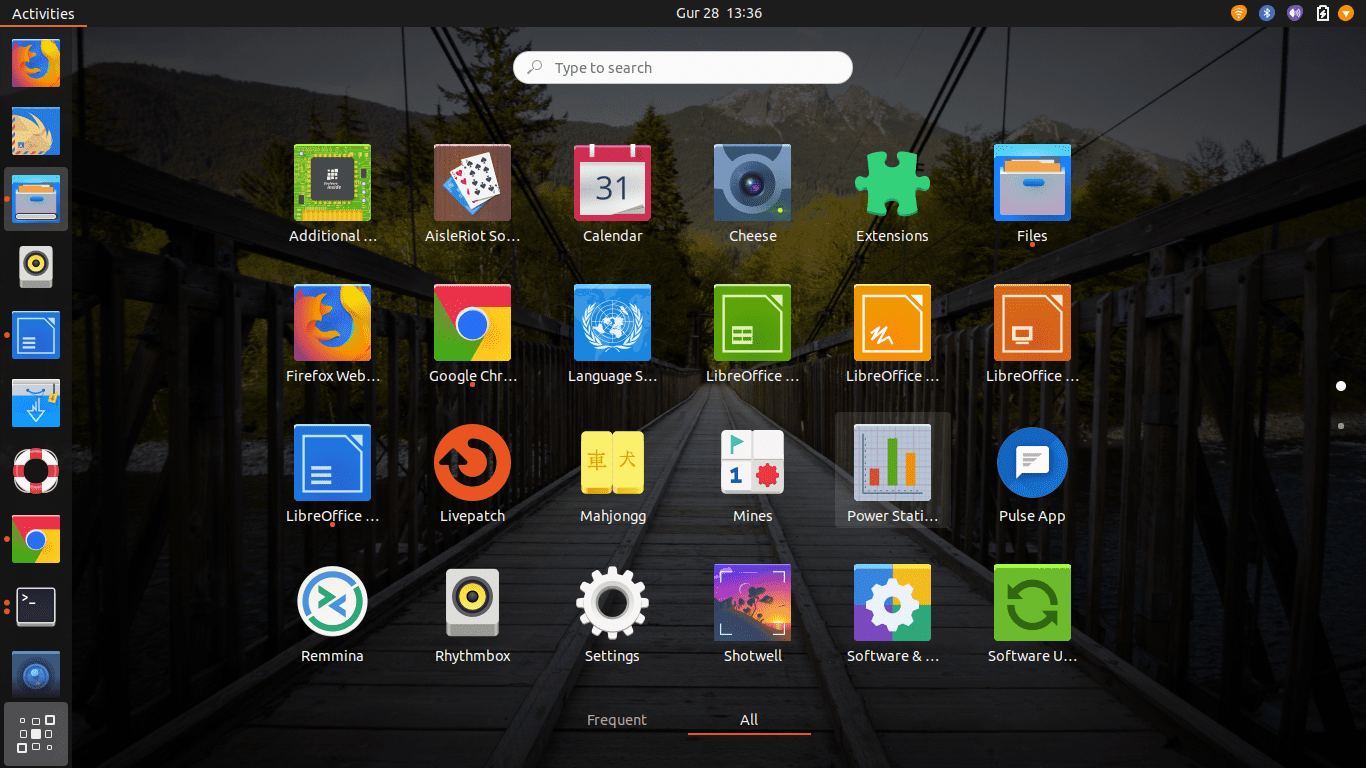
Task: Open Rhythmbox speaker icon in the dock
Action: pyautogui.click(x=36, y=267)
